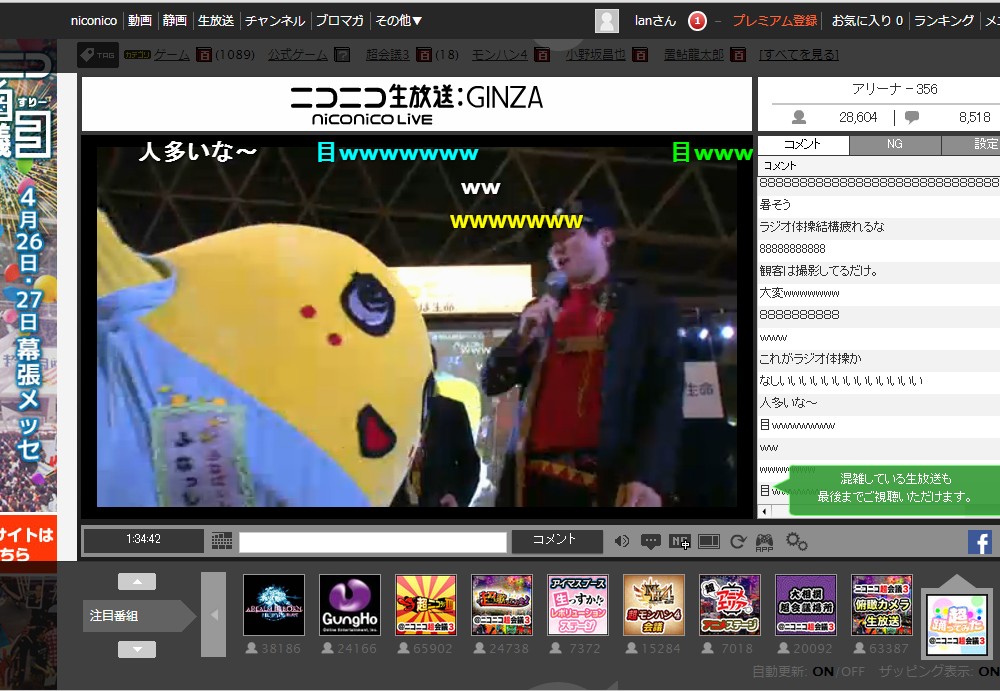This screenshot has width=1000, height=691.
Task: Go to チャンネル section
Action: pyautogui.click(x=275, y=20)
